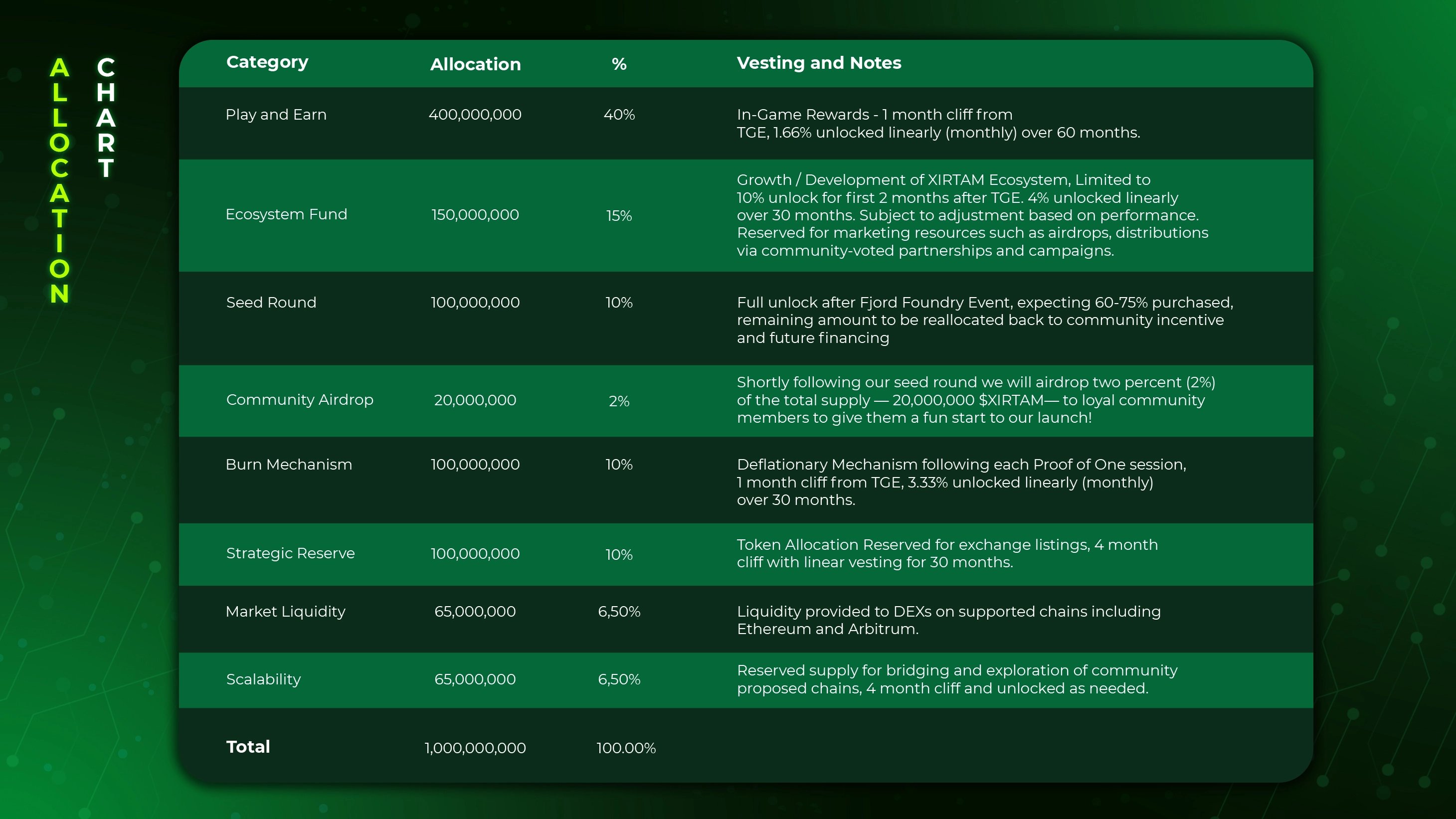
Task: Click the 1,000,000,000 total allocation
Action: coord(475,748)
